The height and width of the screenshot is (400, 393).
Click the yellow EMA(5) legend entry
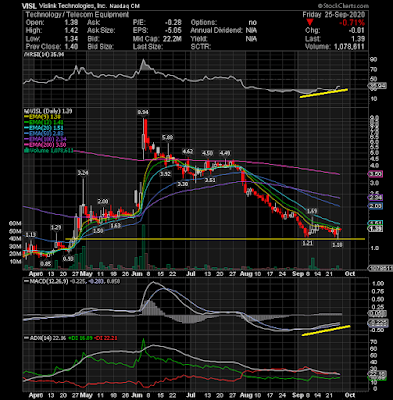(44, 117)
